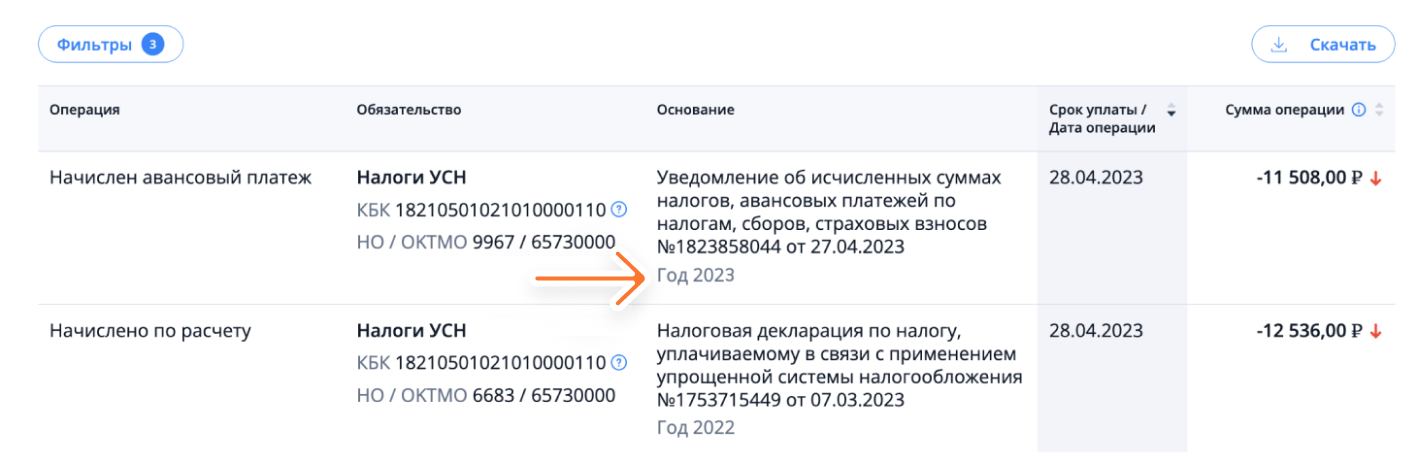Click red down arrow next to -12 536,00 ₽
The height and width of the screenshot is (462, 1418).
click(x=1376, y=331)
